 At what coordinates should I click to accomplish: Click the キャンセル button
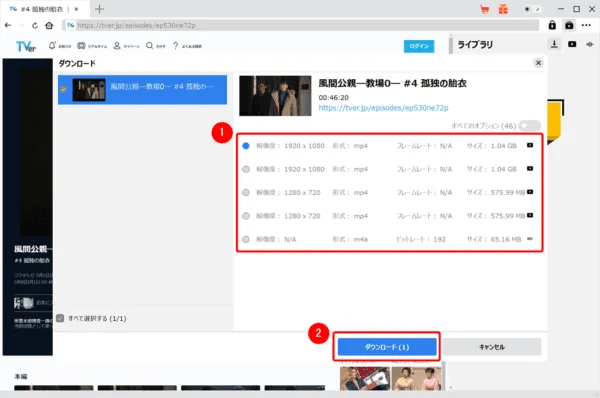[492, 347]
